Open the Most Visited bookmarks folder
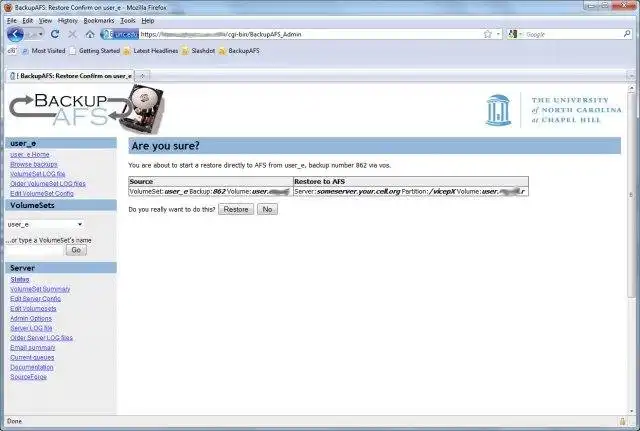640x431 pixels. click(44, 51)
